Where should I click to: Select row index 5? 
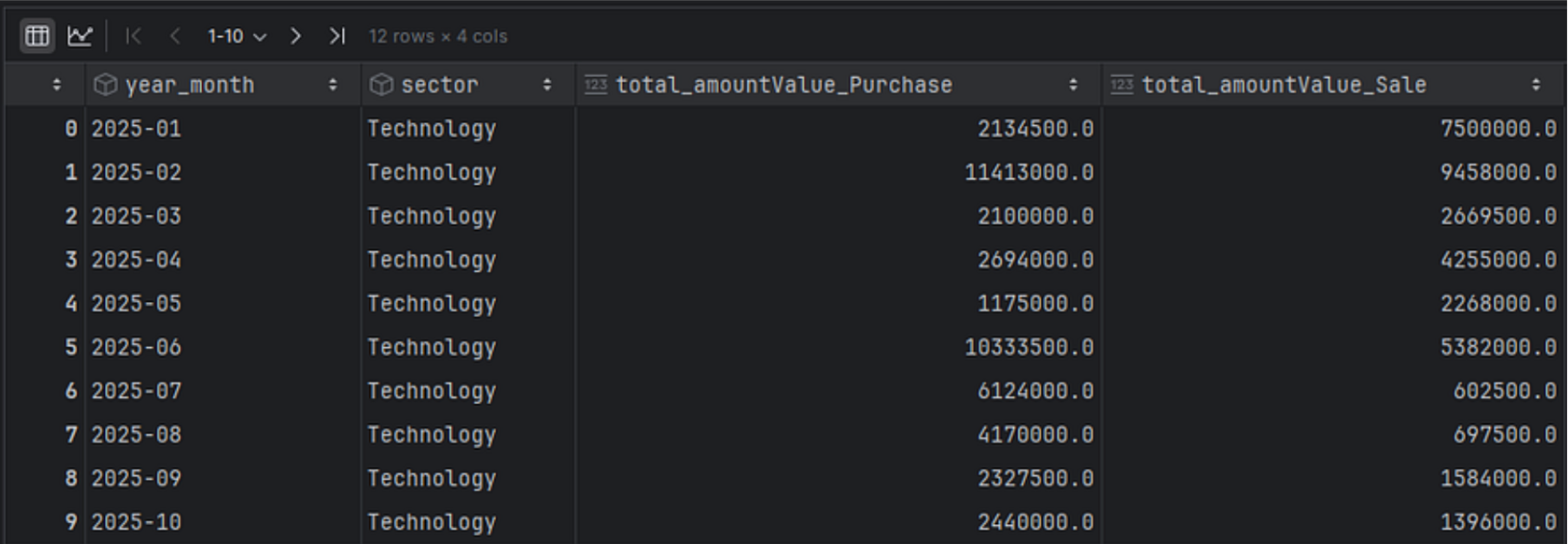tap(70, 347)
